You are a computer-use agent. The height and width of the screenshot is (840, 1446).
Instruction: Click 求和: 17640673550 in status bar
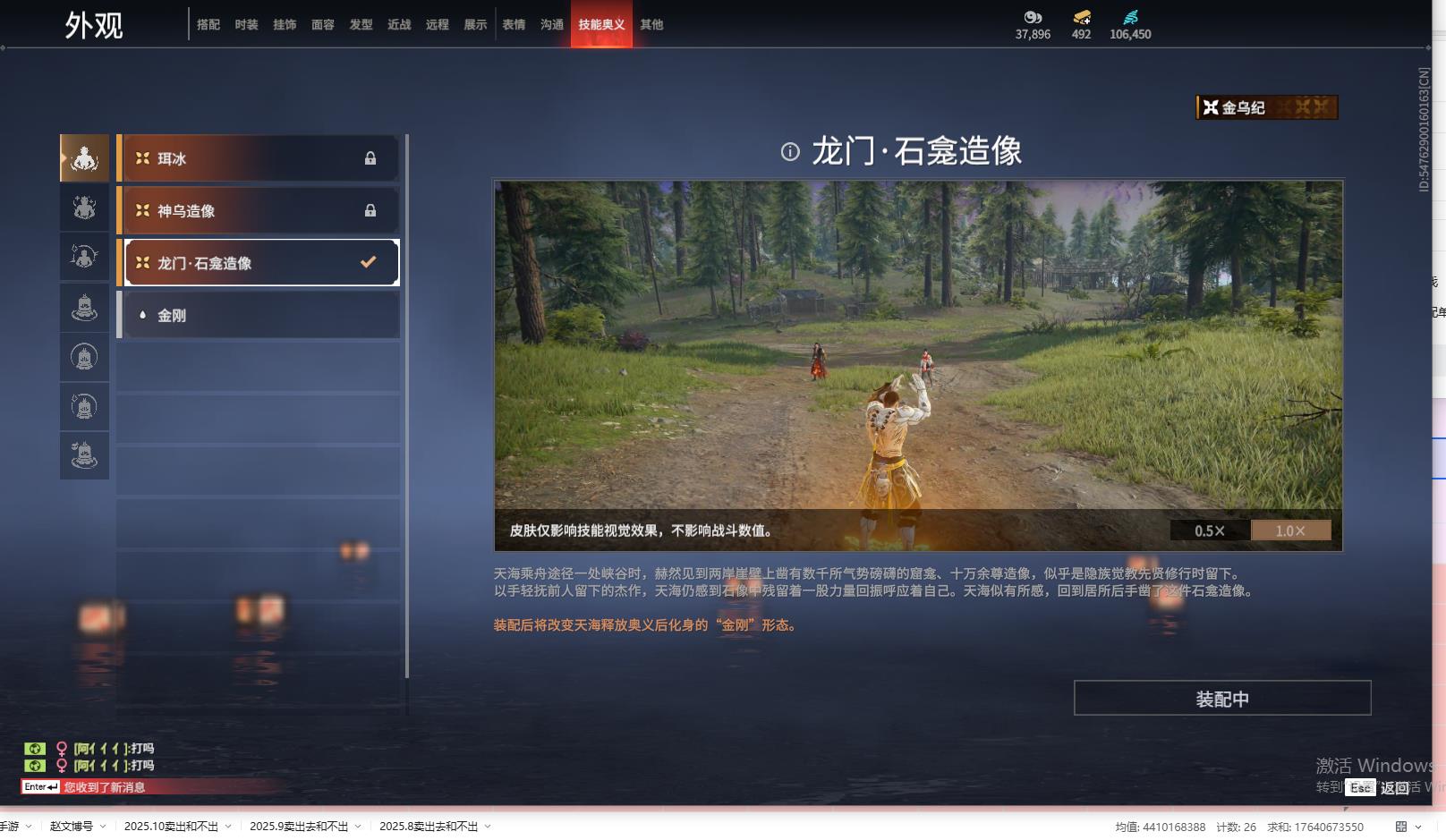point(1315,827)
